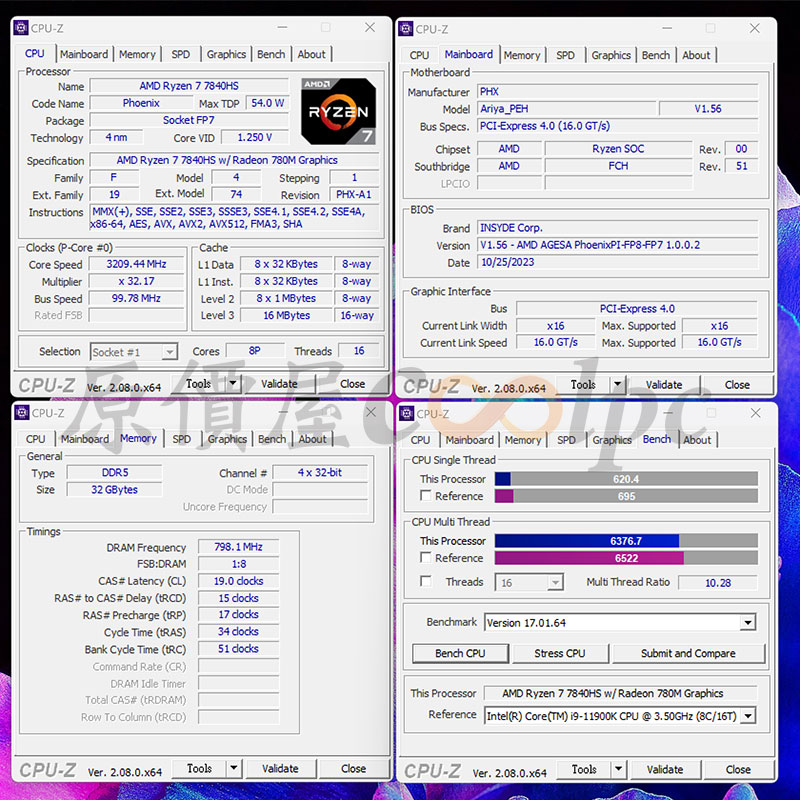Open the About tab in the CPU-tab window
The image size is (800, 800).
pyautogui.click(x=311, y=54)
